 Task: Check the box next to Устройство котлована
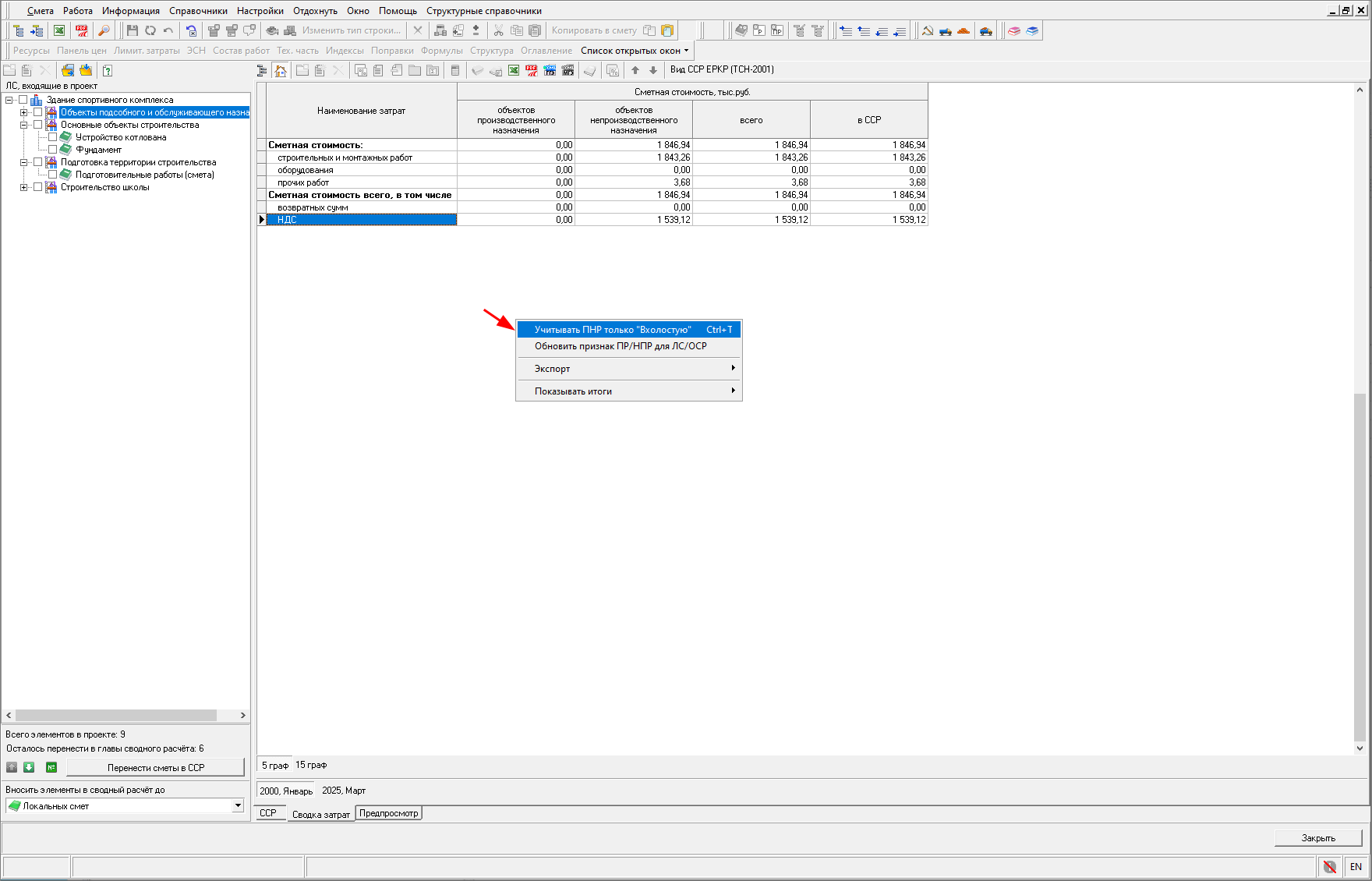[53, 137]
